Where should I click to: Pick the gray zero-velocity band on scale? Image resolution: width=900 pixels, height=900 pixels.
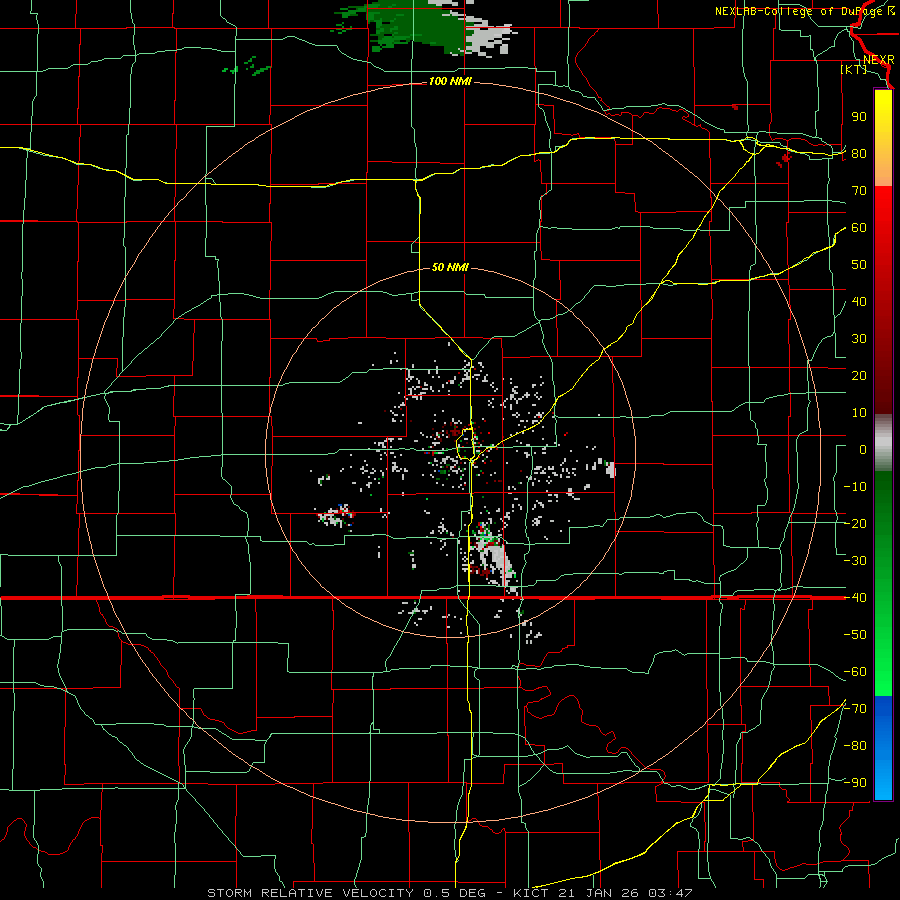coord(883,443)
